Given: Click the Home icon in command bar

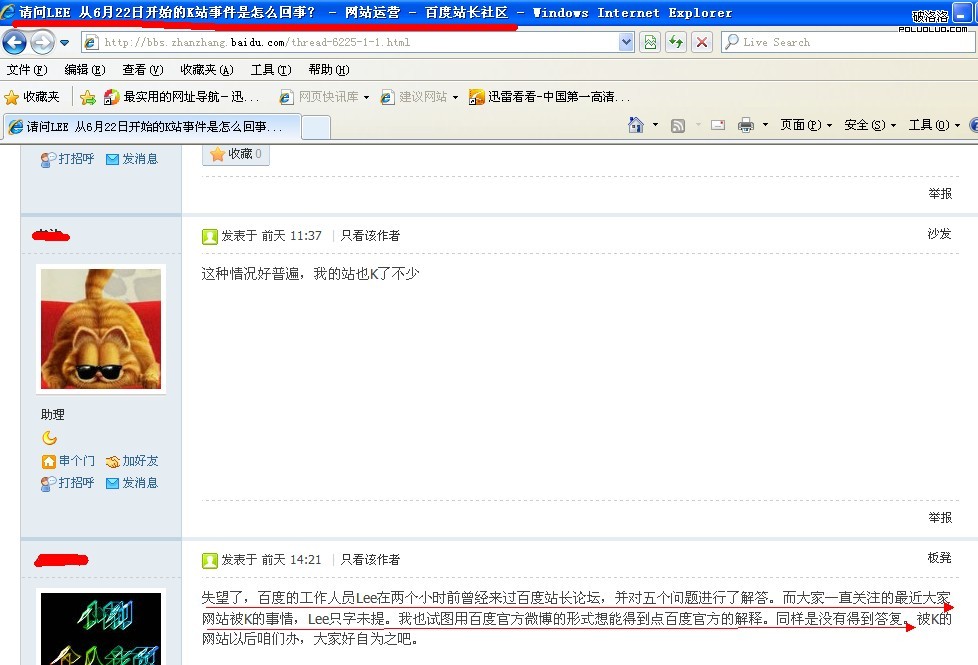Looking at the screenshot, I should [x=636, y=125].
